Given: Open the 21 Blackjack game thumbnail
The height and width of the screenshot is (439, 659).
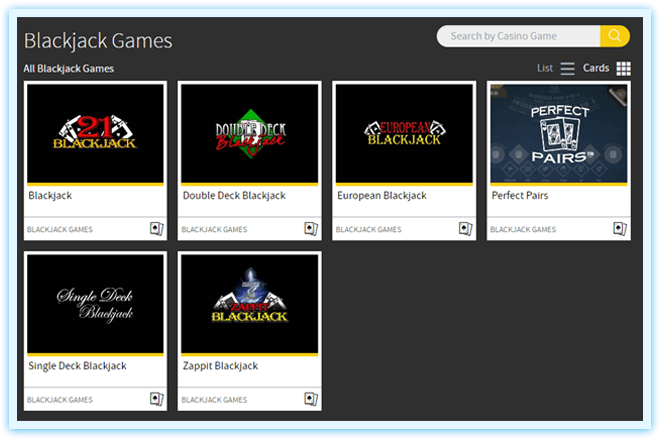Looking at the screenshot, I should click(x=95, y=134).
